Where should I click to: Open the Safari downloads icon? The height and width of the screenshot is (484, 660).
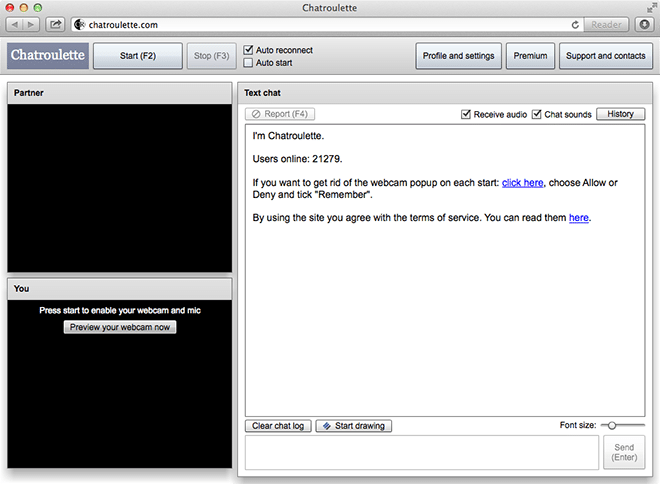click(645, 24)
